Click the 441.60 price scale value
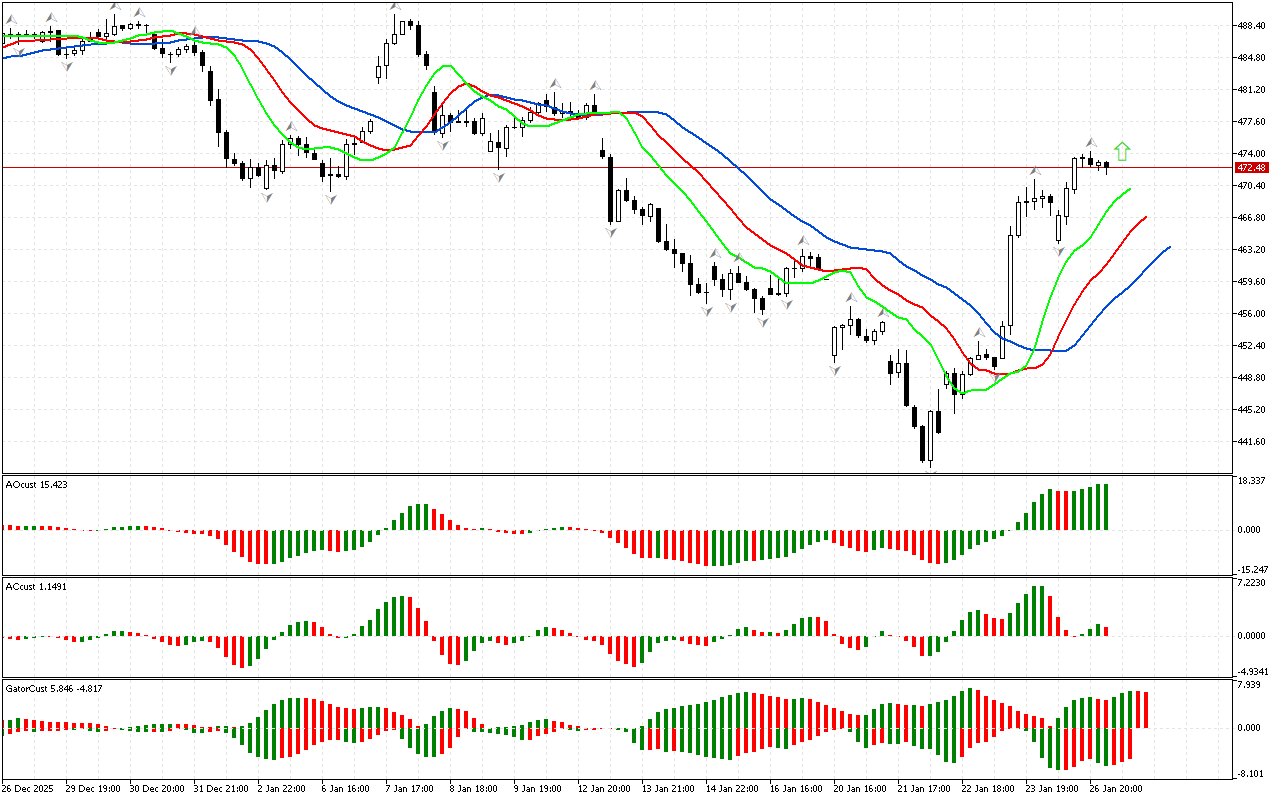1280x800 pixels. (x=1252, y=441)
